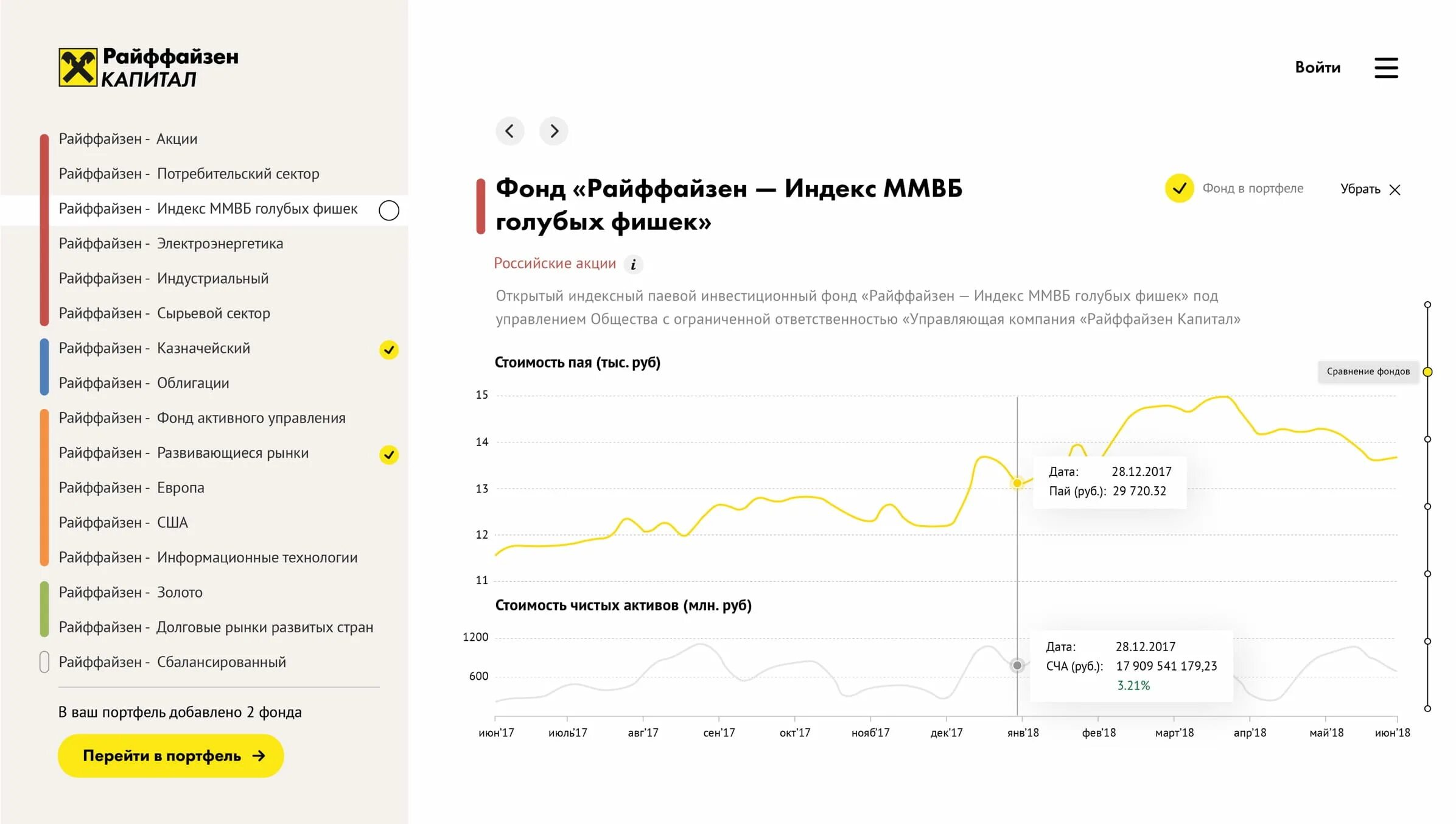This screenshot has height=824, width=1456.
Task: Select Райффайзен - Золото fund
Action: point(130,593)
